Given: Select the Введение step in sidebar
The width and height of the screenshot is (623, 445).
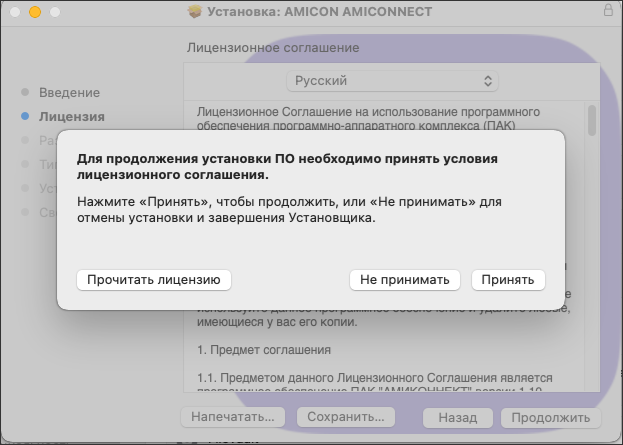Looking at the screenshot, I should coord(69,93).
